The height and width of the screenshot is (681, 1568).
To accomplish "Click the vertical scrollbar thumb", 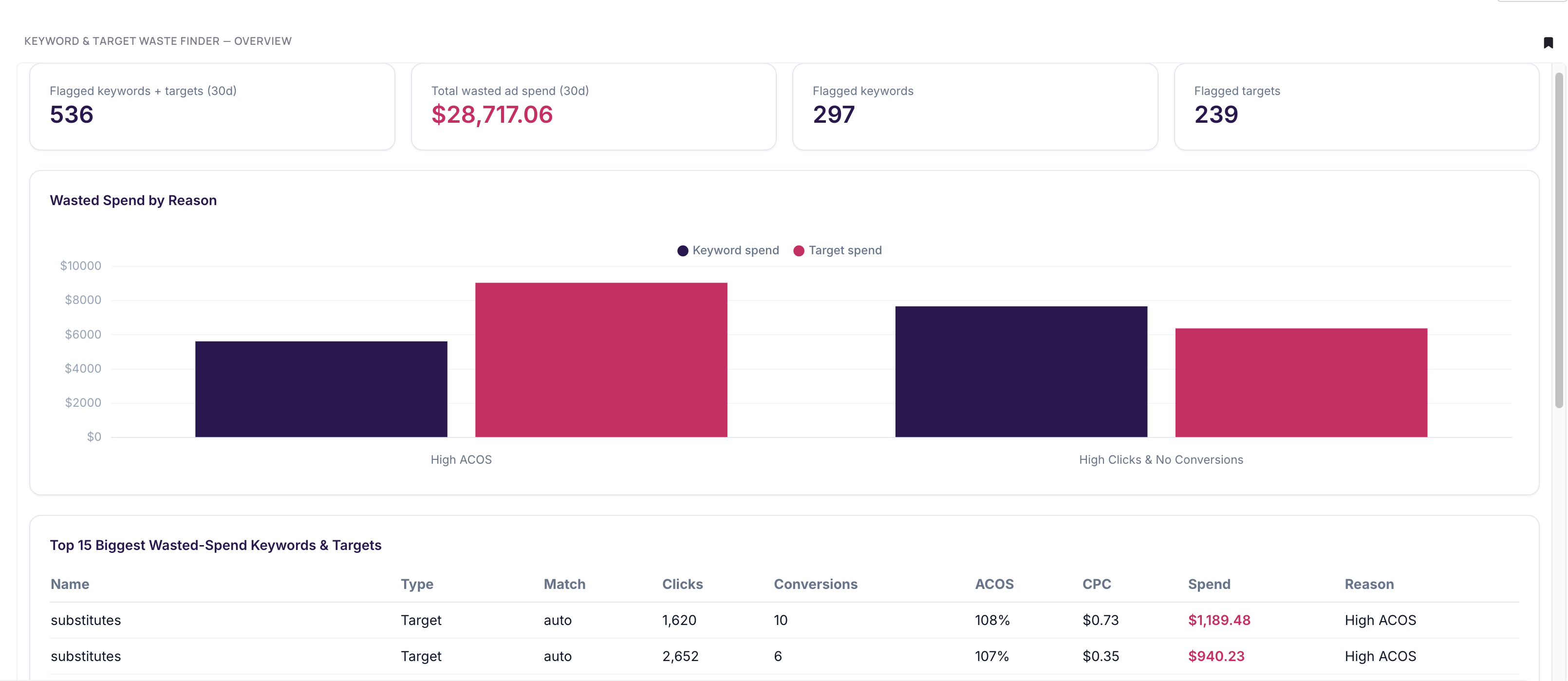I will coord(1559,240).
